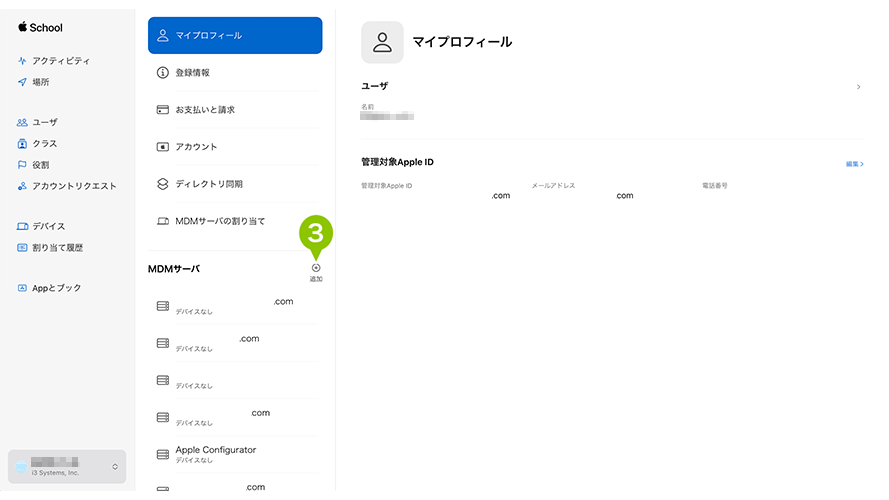Click the large profile avatar icon
889x500 pixels.
coord(382,43)
